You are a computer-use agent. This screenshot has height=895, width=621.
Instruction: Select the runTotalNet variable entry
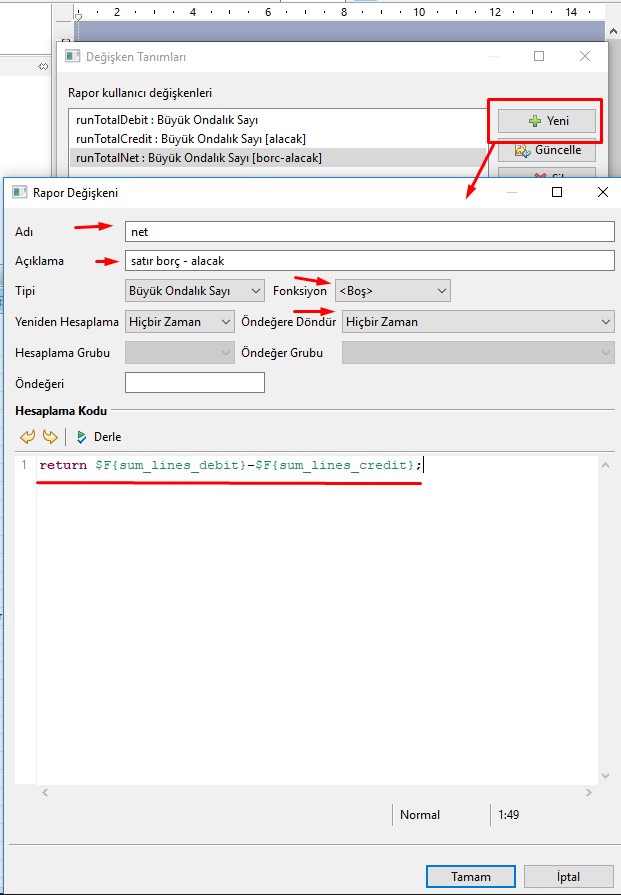tap(198, 158)
